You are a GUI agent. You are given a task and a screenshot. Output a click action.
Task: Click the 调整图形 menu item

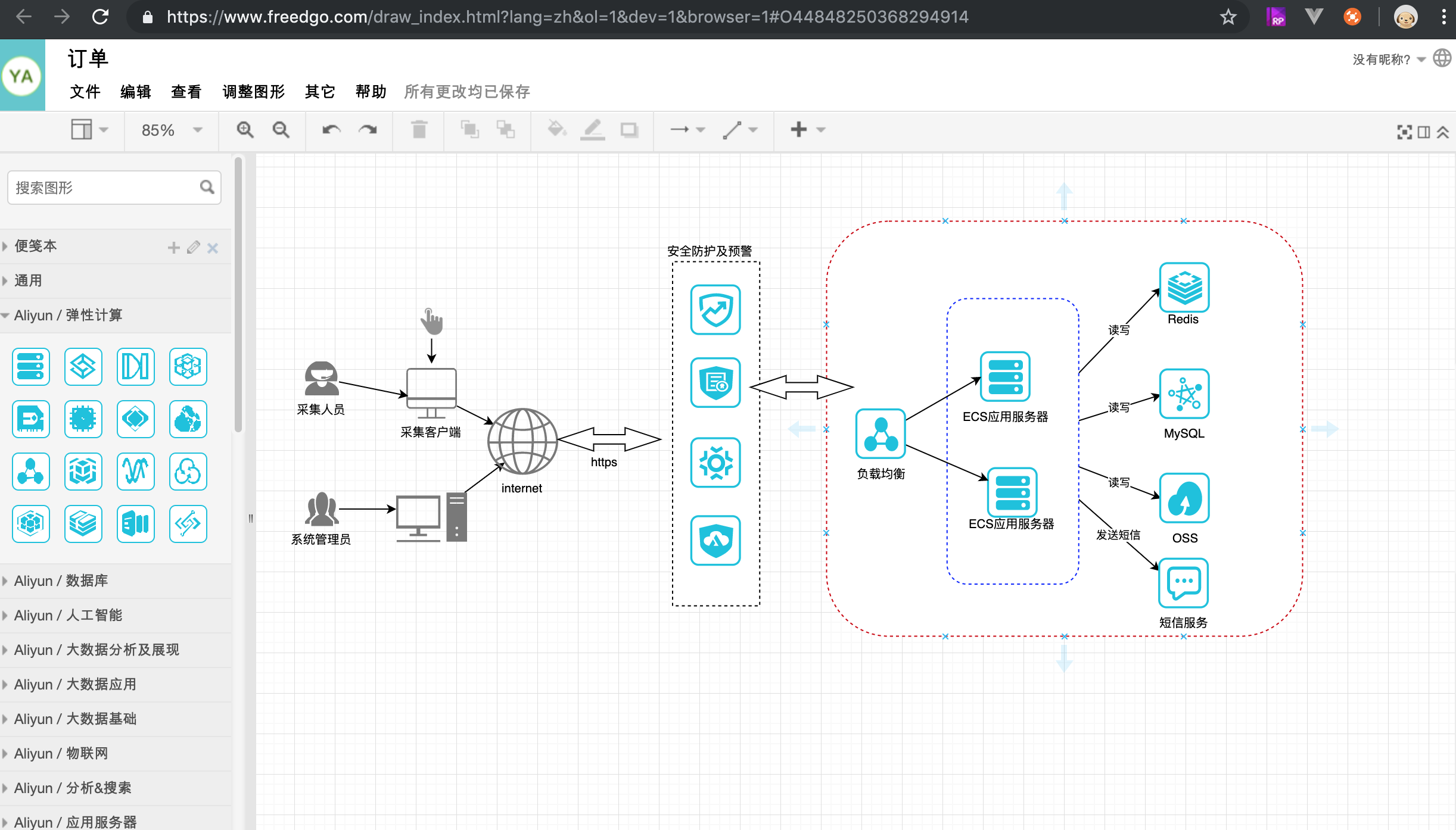pos(253,91)
